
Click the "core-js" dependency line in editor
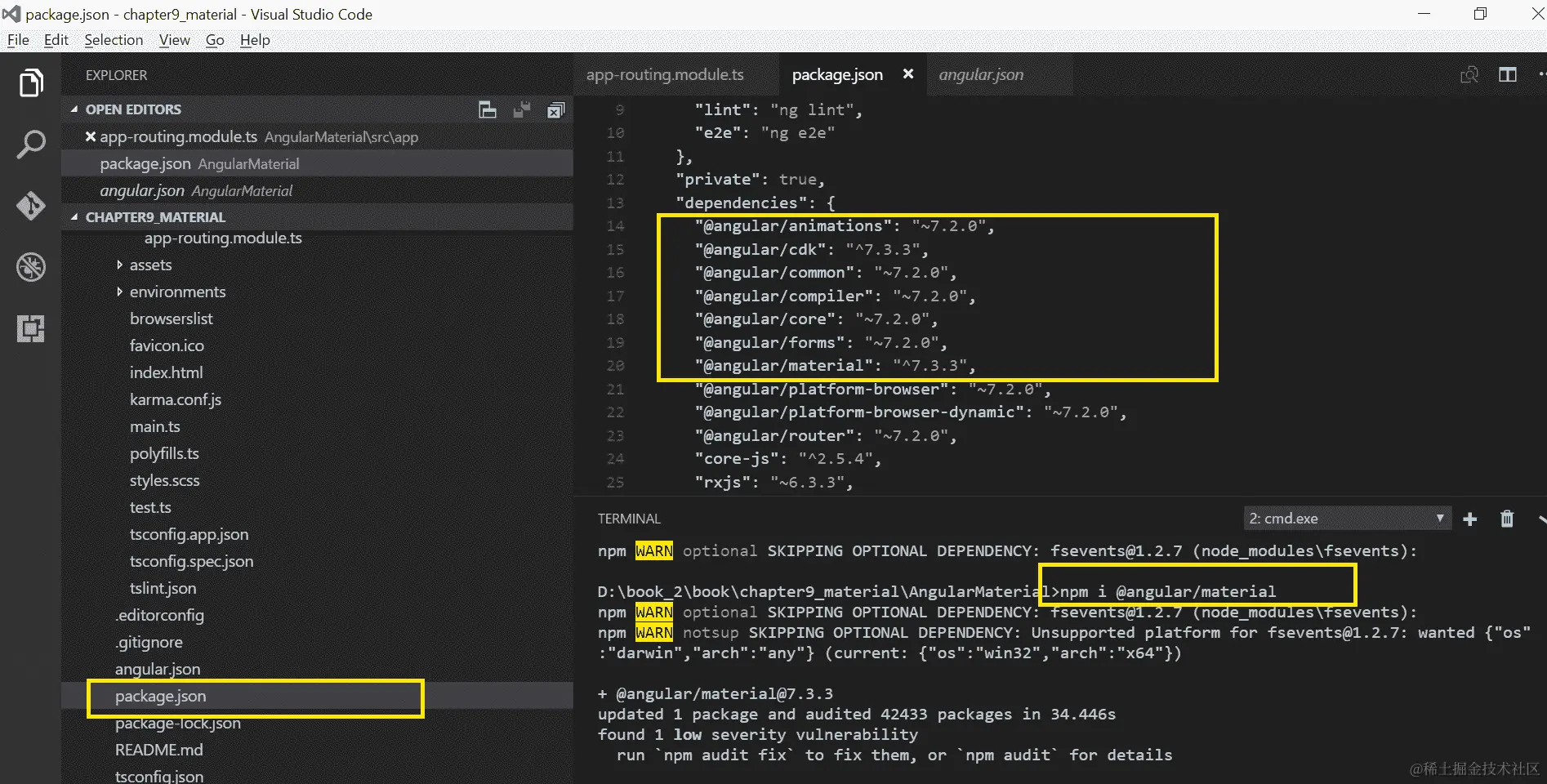(x=787, y=459)
